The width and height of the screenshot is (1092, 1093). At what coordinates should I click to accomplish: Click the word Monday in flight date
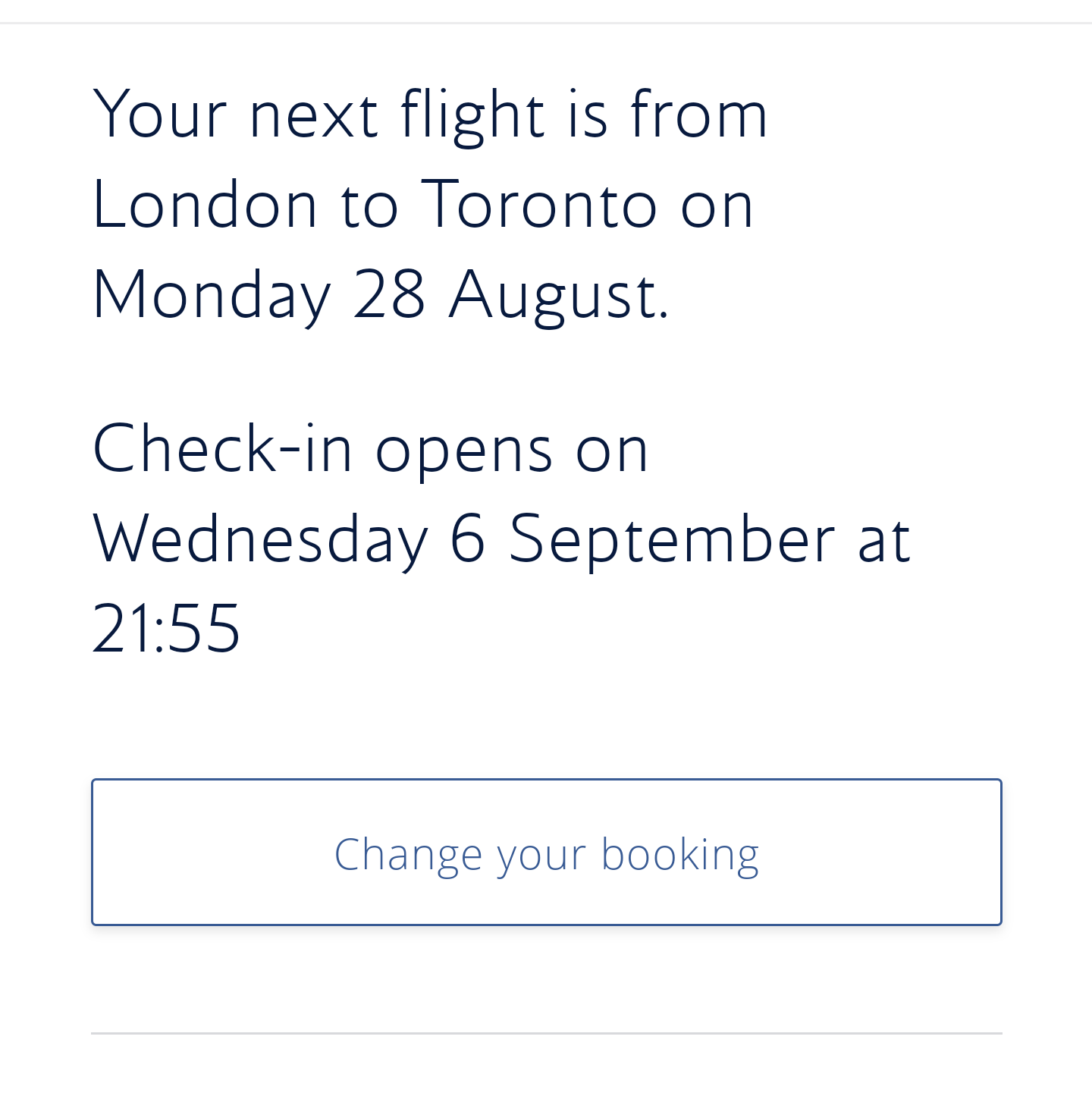(212, 296)
